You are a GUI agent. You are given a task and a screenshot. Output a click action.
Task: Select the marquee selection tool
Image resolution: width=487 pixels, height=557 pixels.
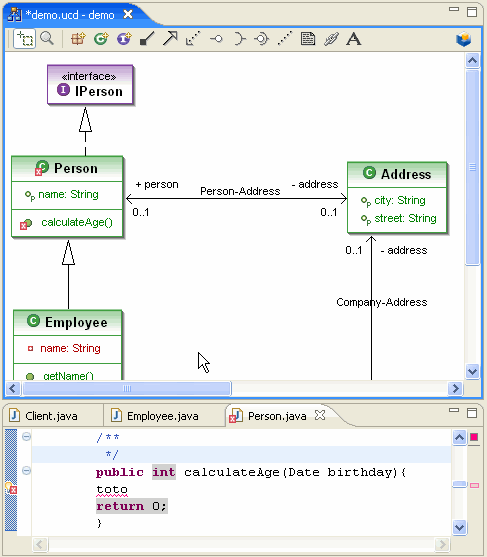pos(24,39)
